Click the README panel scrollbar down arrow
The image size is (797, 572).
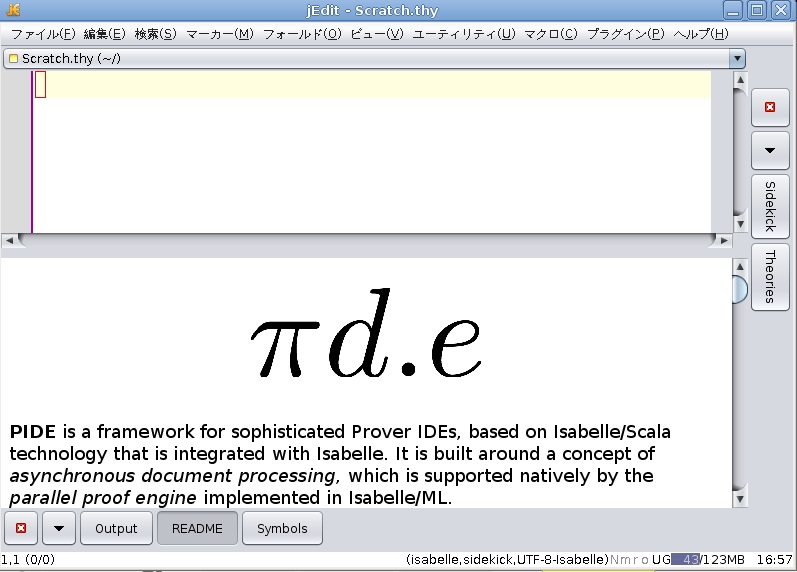[x=740, y=499]
